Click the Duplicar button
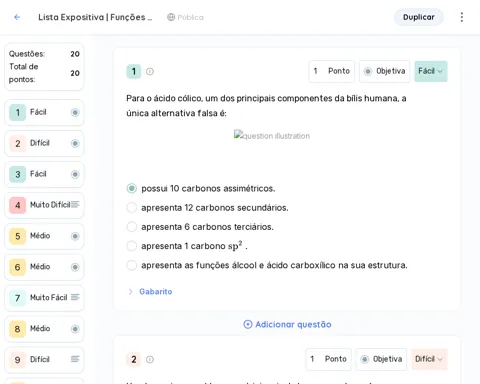480x384 pixels. pos(419,17)
